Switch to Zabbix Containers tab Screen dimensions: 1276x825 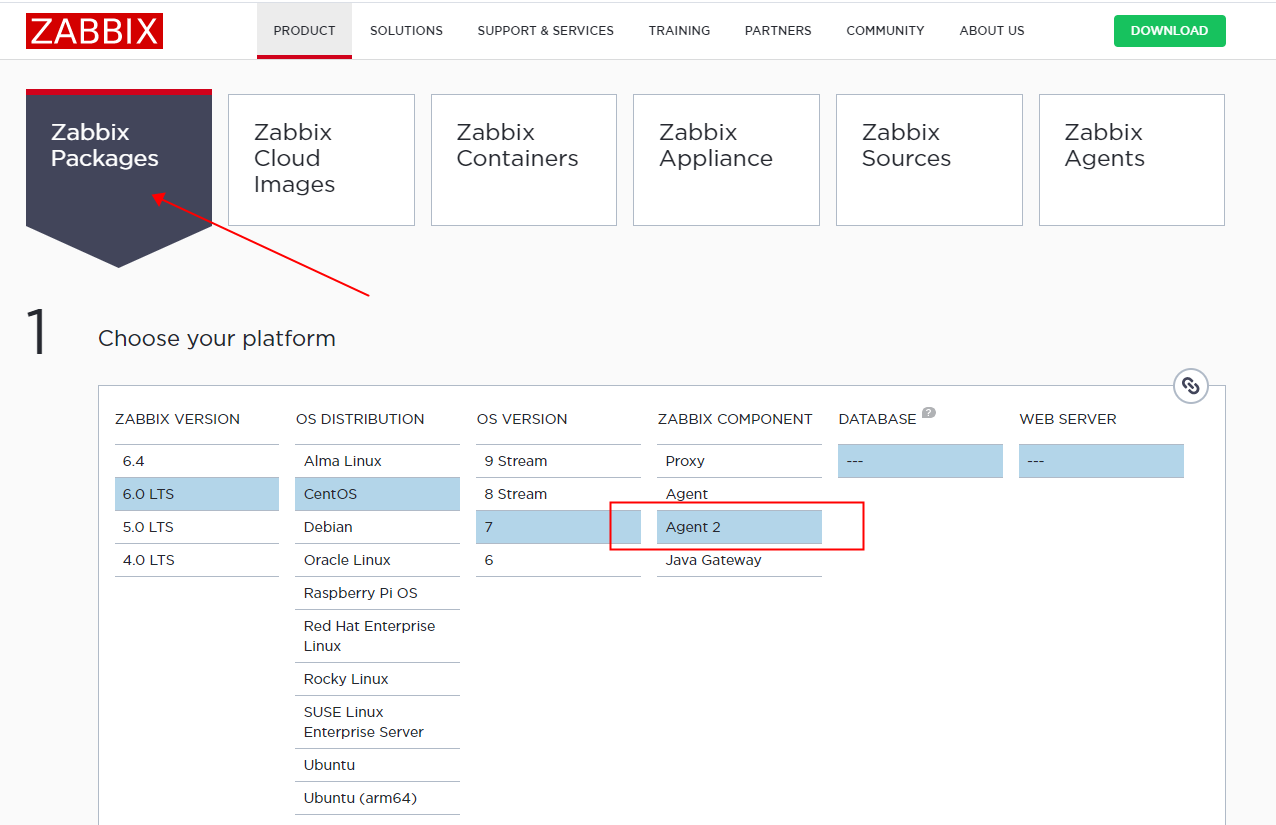pyautogui.click(x=524, y=160)
